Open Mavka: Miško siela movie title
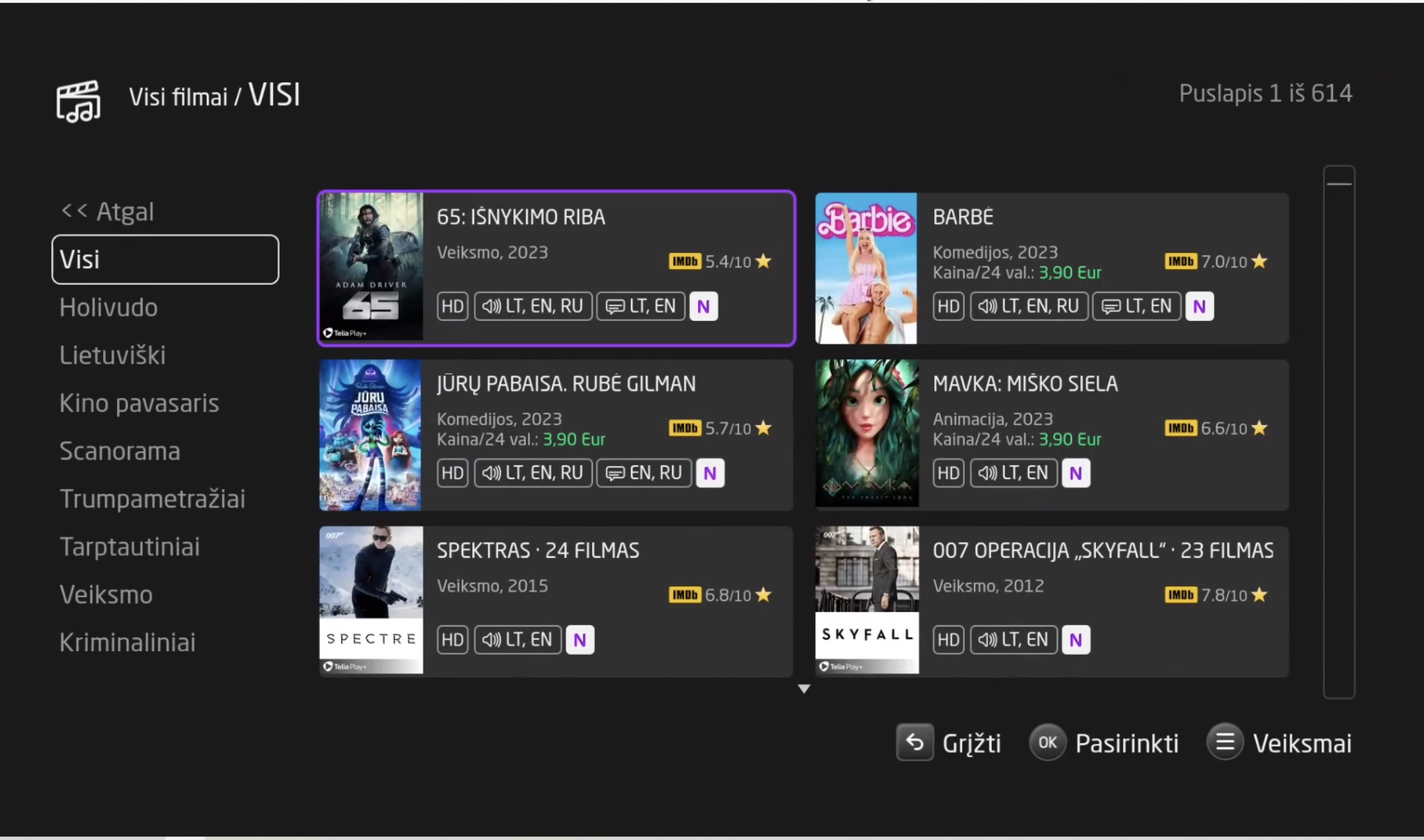1424x840 pixels. (1025, 384)
